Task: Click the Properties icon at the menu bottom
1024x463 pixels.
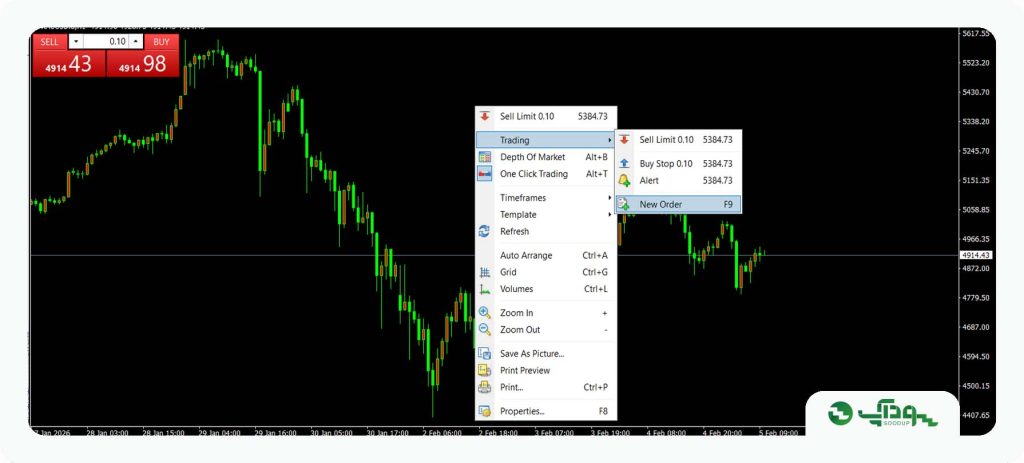Action: 485,411
